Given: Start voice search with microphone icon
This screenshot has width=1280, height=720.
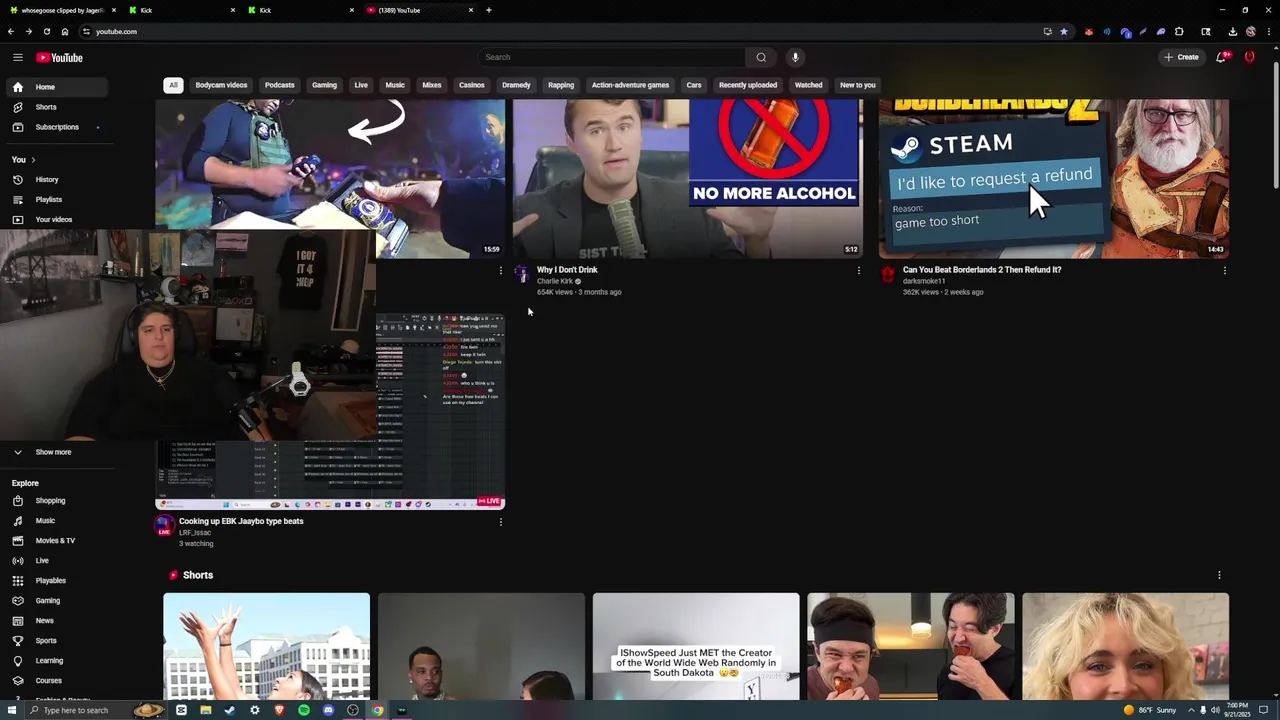Looking at the screenshot, I should [x=795, y=57].
